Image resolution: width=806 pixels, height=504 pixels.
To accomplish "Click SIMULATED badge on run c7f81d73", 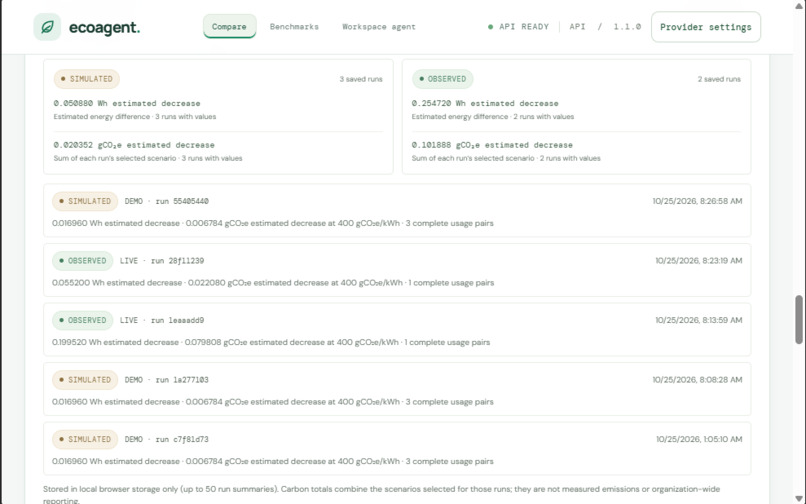I will (x=85, y=439).
